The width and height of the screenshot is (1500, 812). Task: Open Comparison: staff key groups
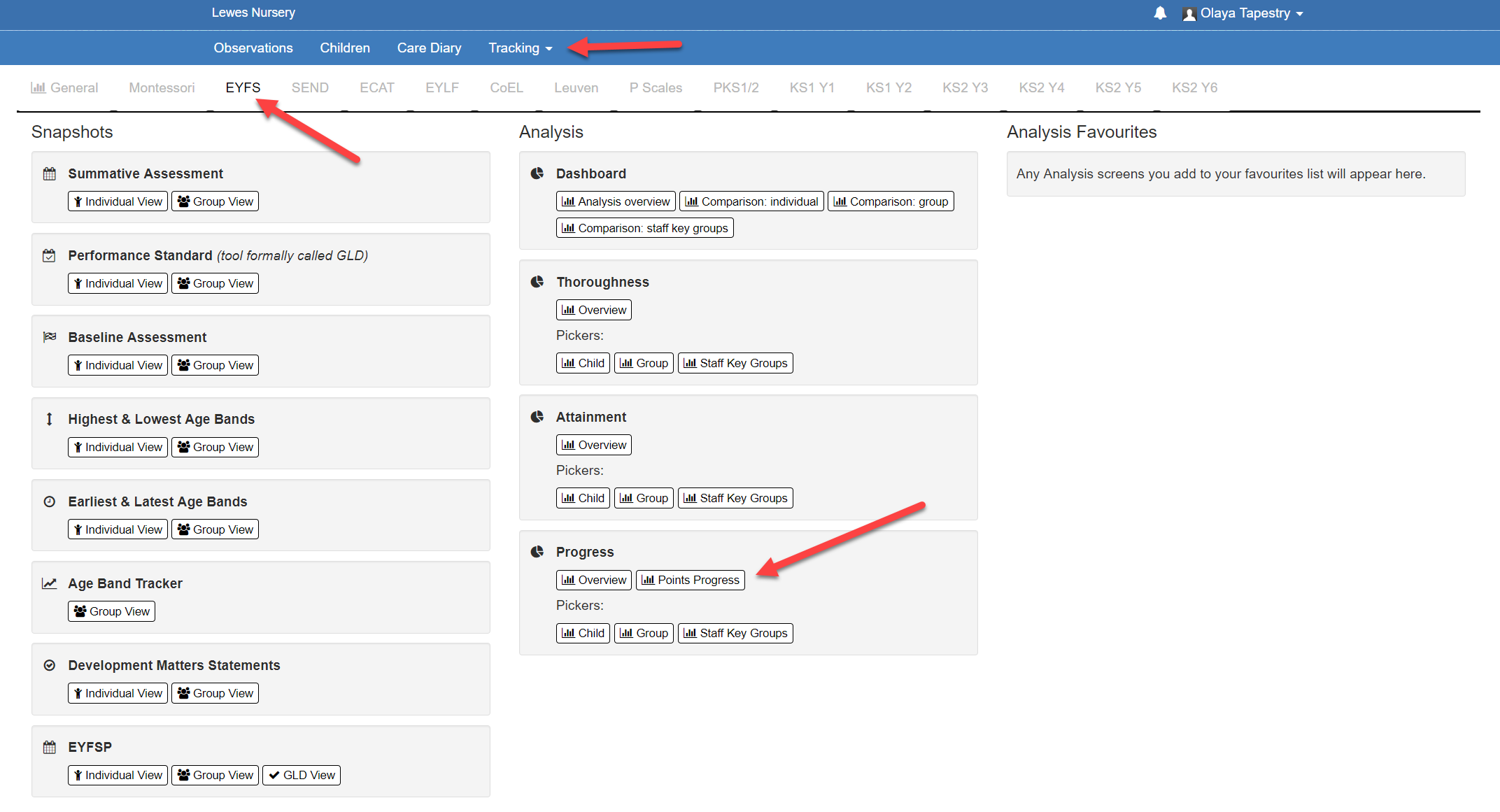644,228
